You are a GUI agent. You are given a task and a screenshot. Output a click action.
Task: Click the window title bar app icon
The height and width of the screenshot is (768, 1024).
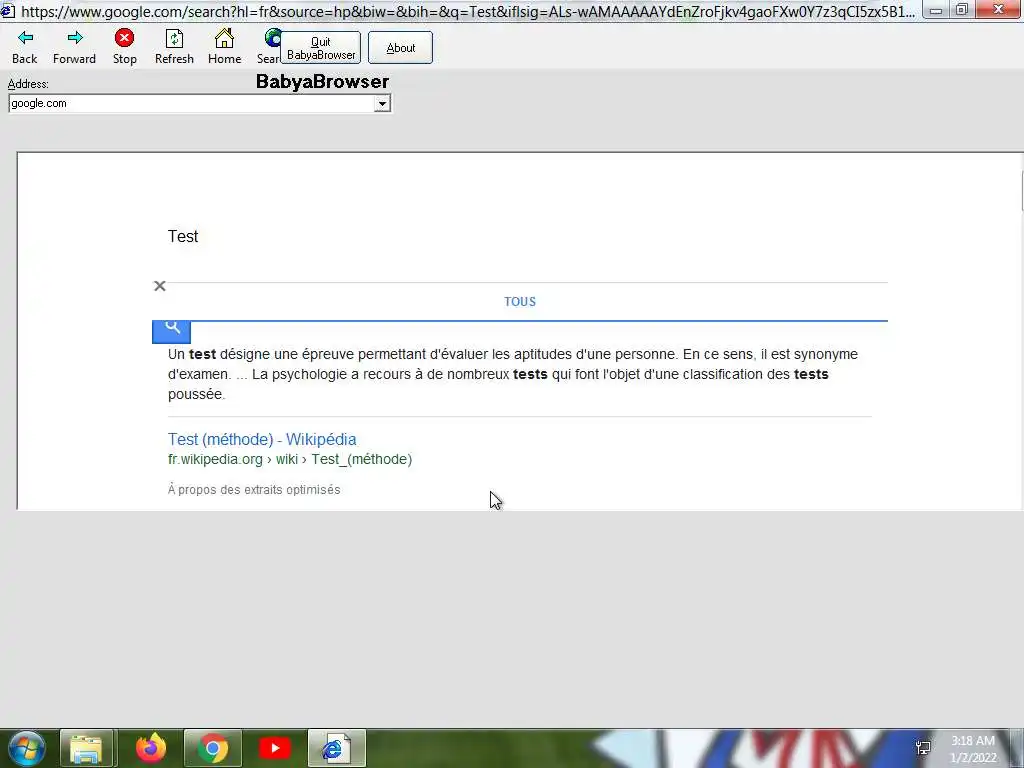tap(7, 10)
